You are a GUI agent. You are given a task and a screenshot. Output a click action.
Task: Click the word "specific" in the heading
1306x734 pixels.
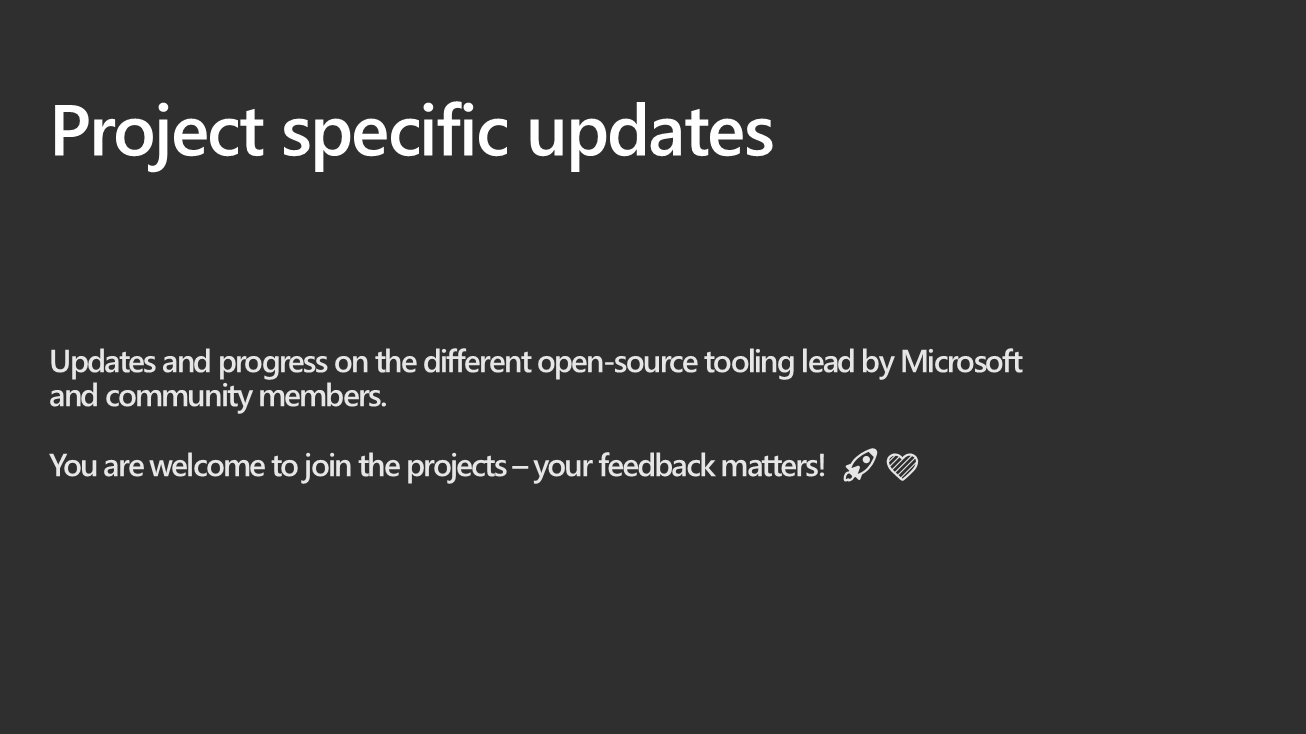click(395, 131)
